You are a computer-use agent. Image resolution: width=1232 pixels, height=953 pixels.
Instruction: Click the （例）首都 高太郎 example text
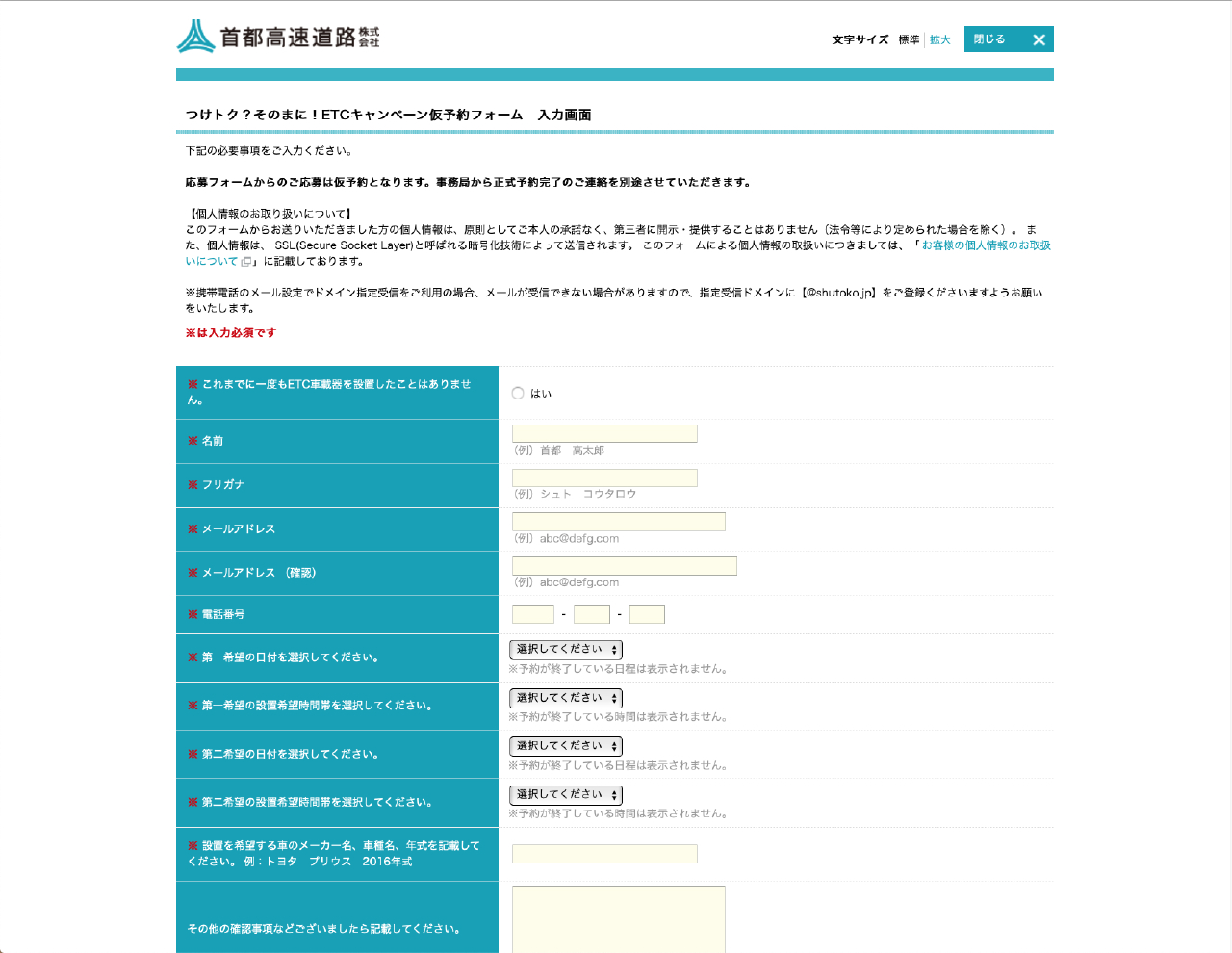tap(559, 451)
